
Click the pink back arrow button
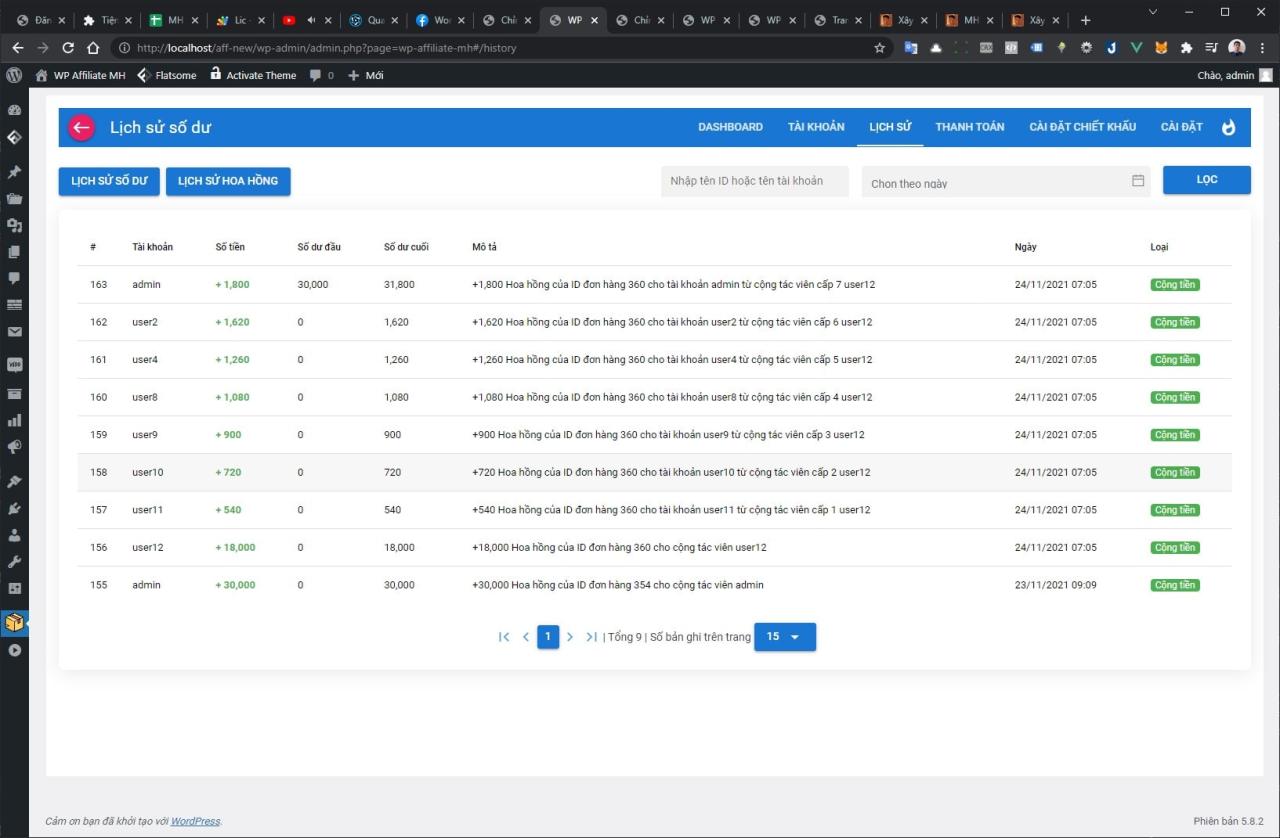pos(81,127)
